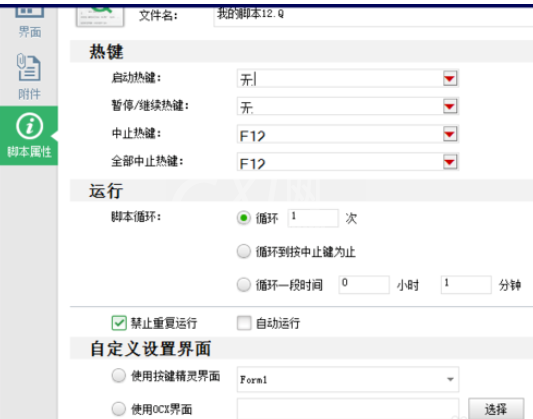Click the 自定义设置界面 section heading
This screenshot has width=533, height=419.
click(151, 349)
